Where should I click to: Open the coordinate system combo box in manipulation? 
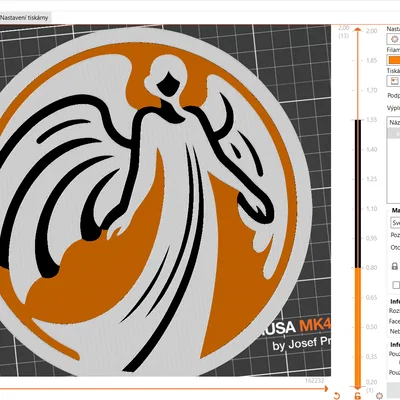point(395,223)
